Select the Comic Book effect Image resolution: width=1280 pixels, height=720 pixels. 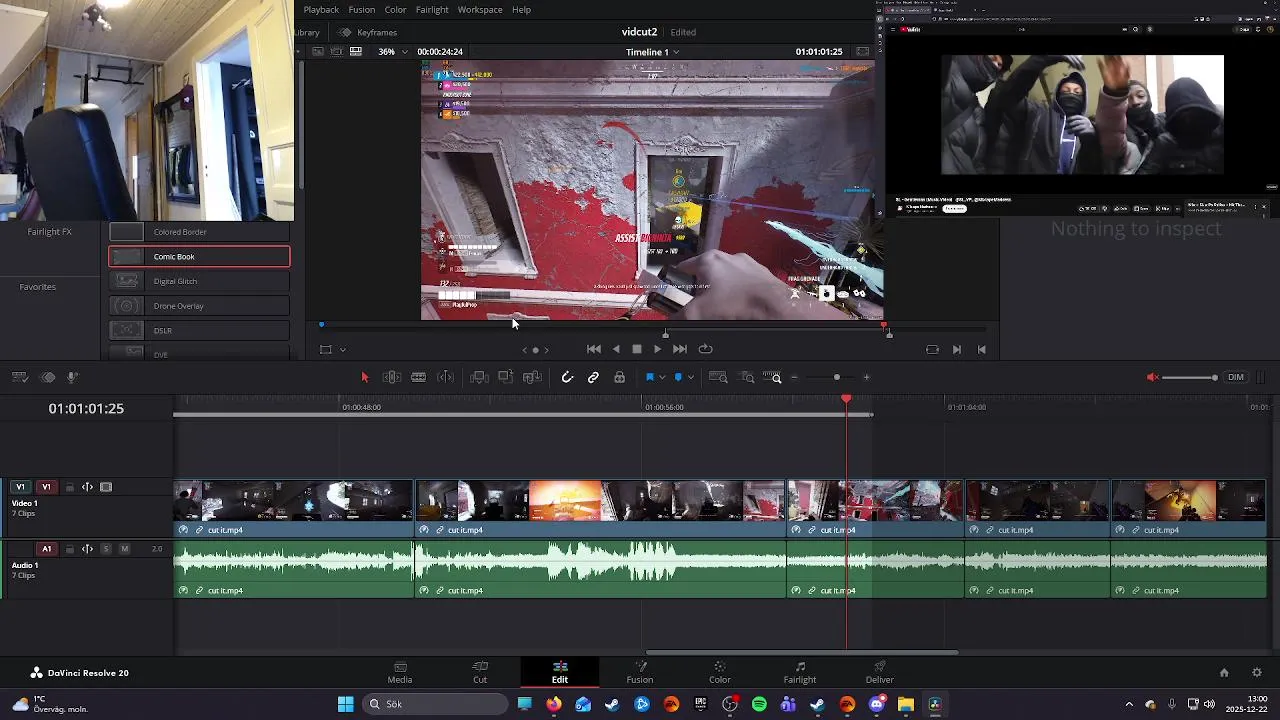pyautogui.click(x=199, y=257)
